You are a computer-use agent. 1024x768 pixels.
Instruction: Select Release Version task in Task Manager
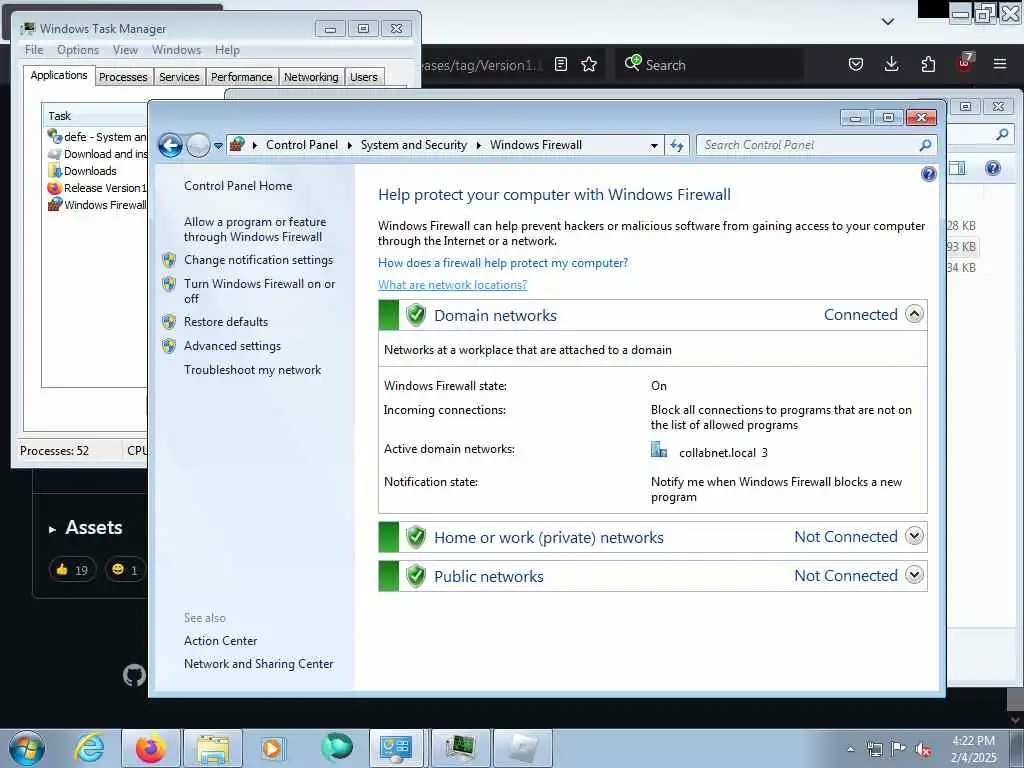[x=97, y=188]
